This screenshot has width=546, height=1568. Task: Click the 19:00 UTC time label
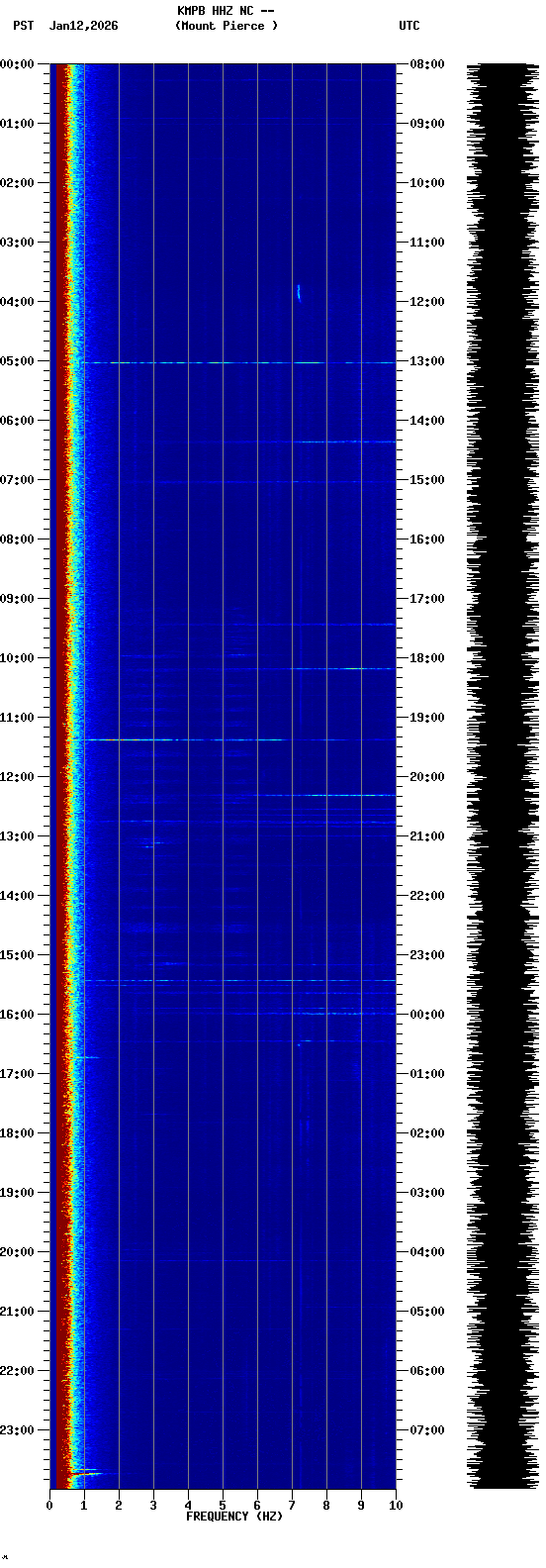[x=427, y=718]
